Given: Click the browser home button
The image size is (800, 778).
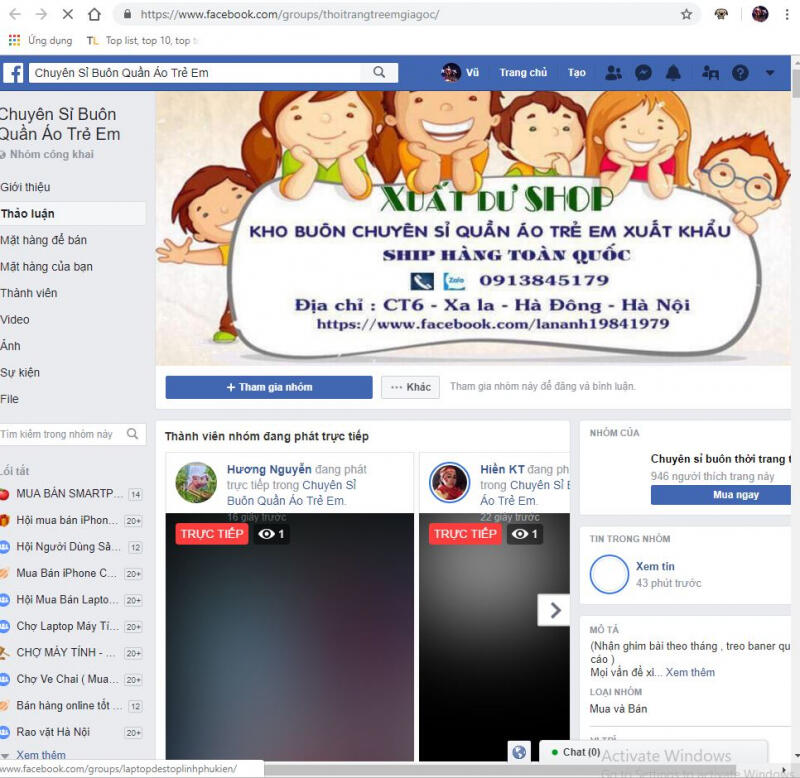Looking at the screenshot, I should point(94,15).
